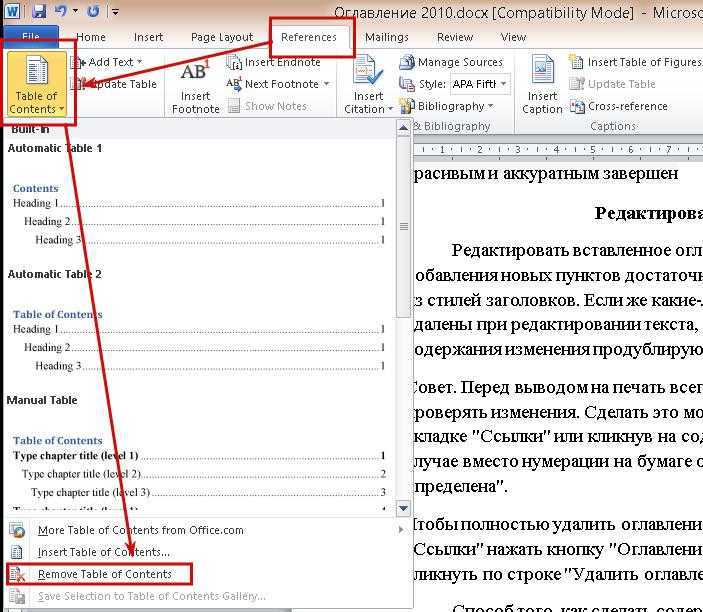
Task: Click Insert Footnote AB icon
Action: click(x=195, y=72)
